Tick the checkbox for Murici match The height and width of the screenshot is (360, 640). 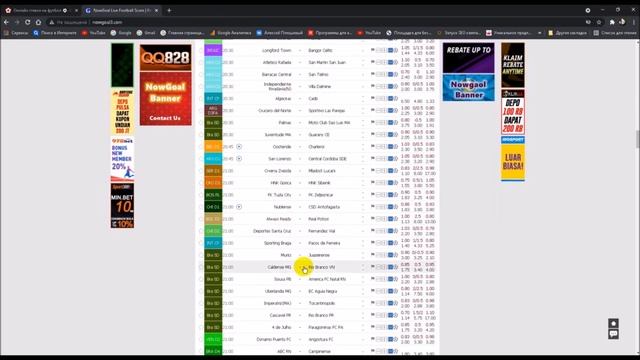[201, 255]
